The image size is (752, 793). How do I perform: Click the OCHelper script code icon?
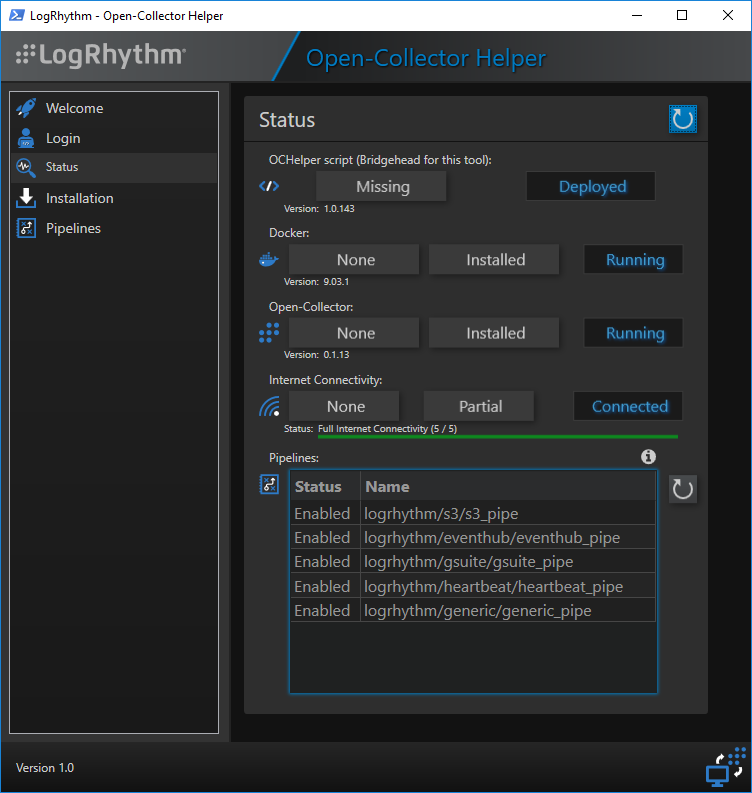point(269,186)
